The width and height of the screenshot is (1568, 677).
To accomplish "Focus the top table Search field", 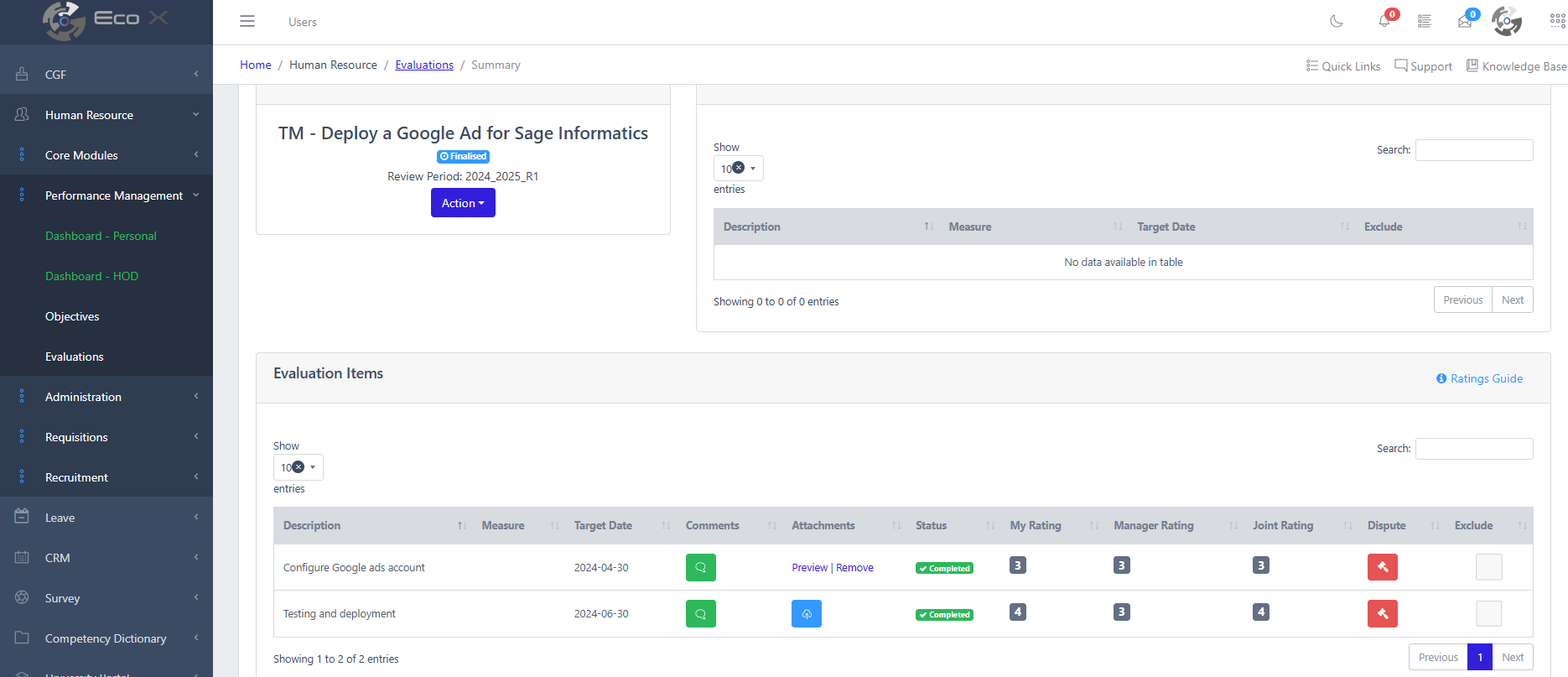I will click(x=1474, y=150).
